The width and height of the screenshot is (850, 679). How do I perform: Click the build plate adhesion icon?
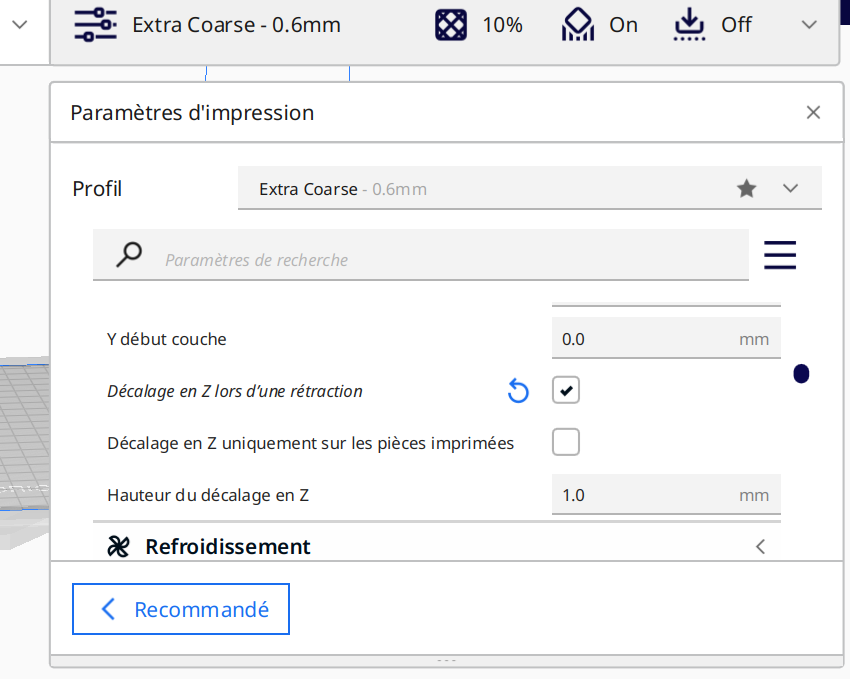[689, 24]
